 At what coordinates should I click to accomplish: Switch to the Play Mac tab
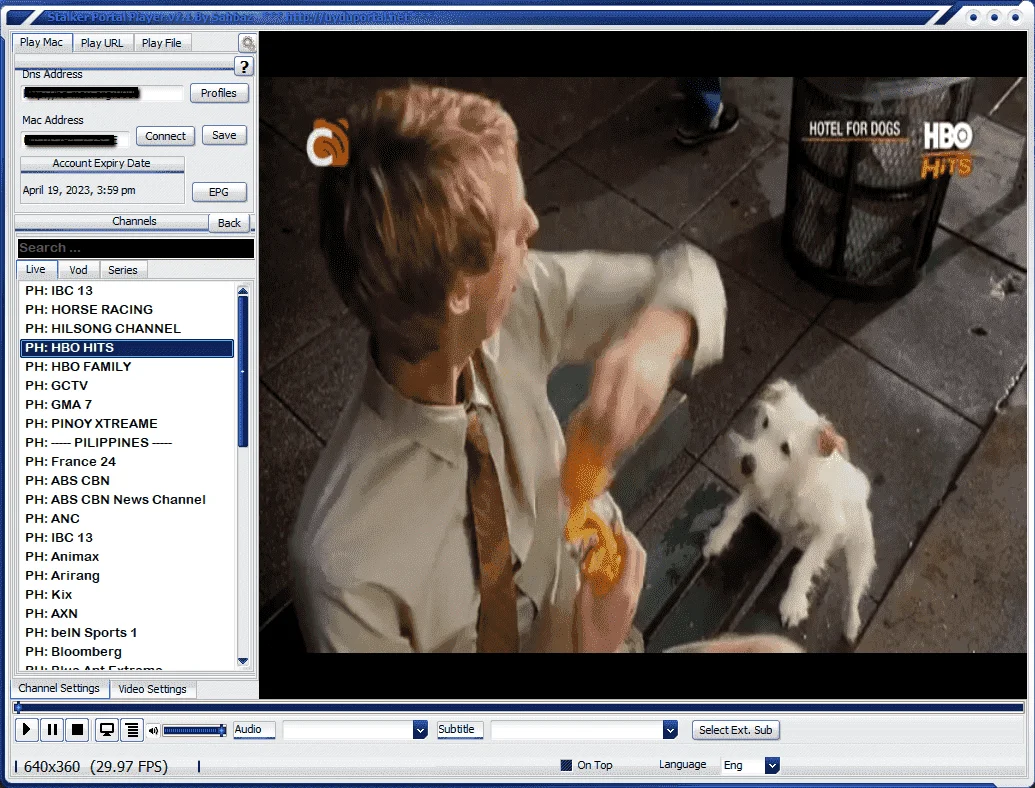(41, 42)
